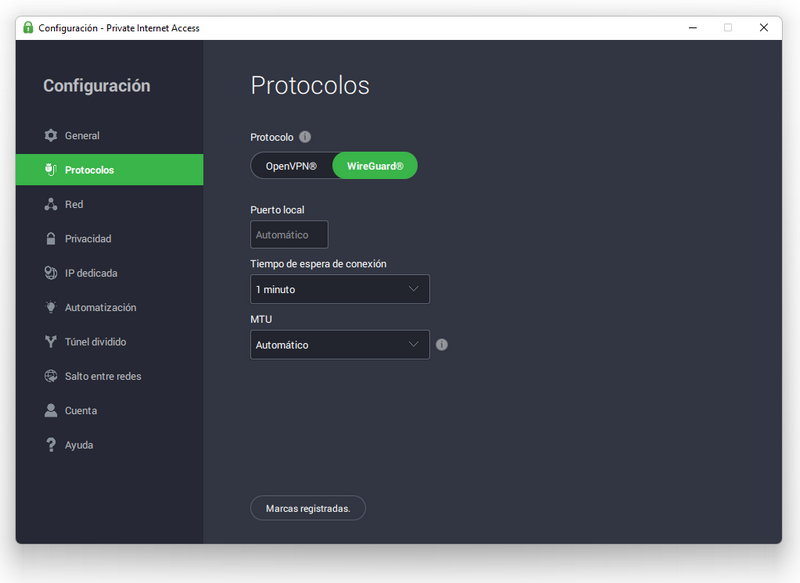Go to Salto entre redes section
This screenshot has height=583, width=800.
[x=109, y=376]
